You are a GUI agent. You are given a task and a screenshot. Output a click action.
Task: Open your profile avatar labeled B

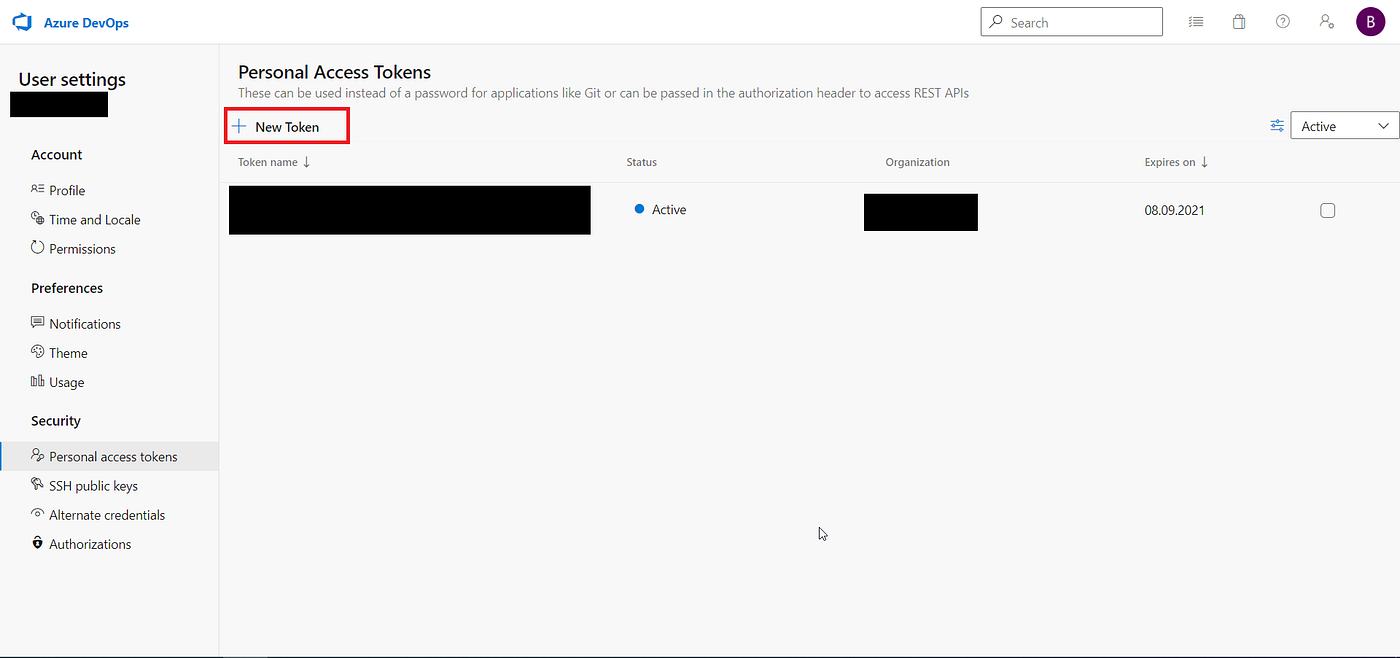(x=1370, y=21)
